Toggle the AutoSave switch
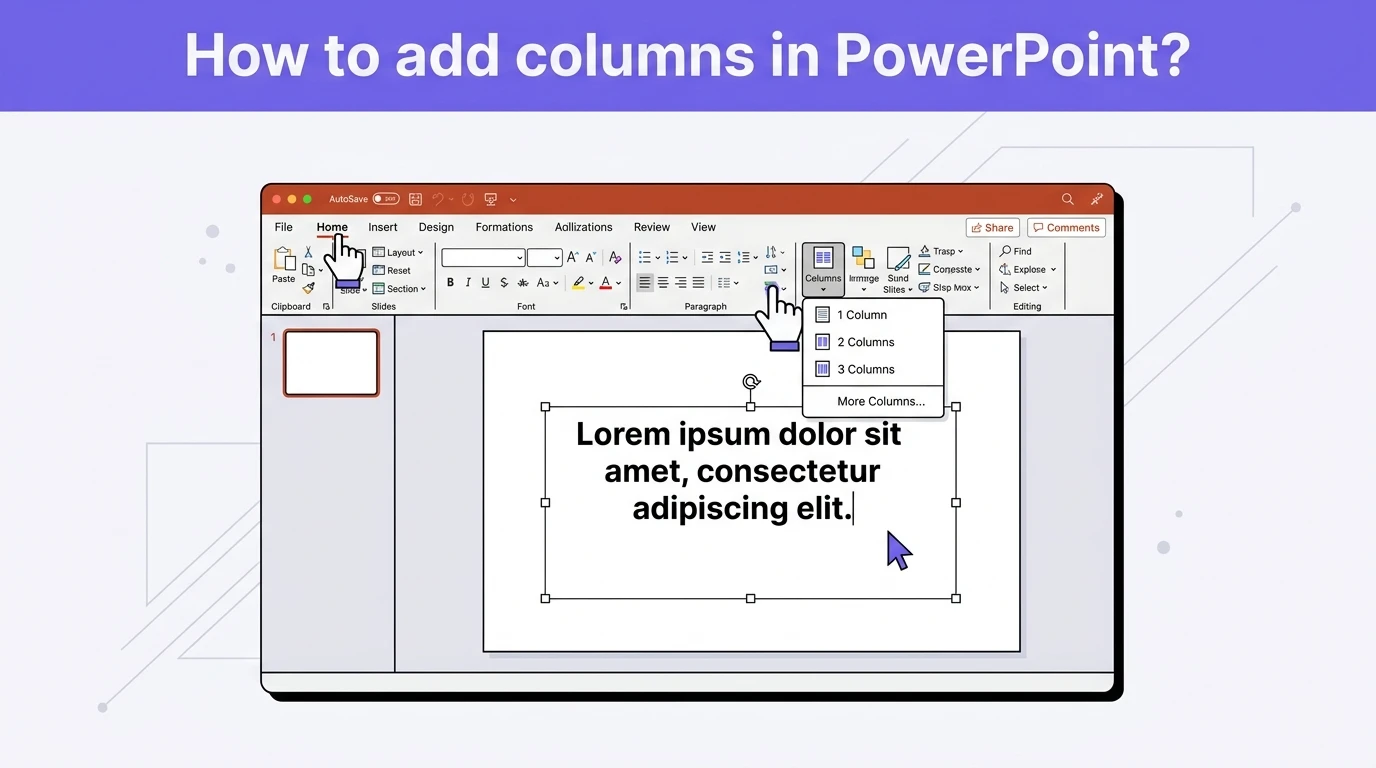 (385, 198)
